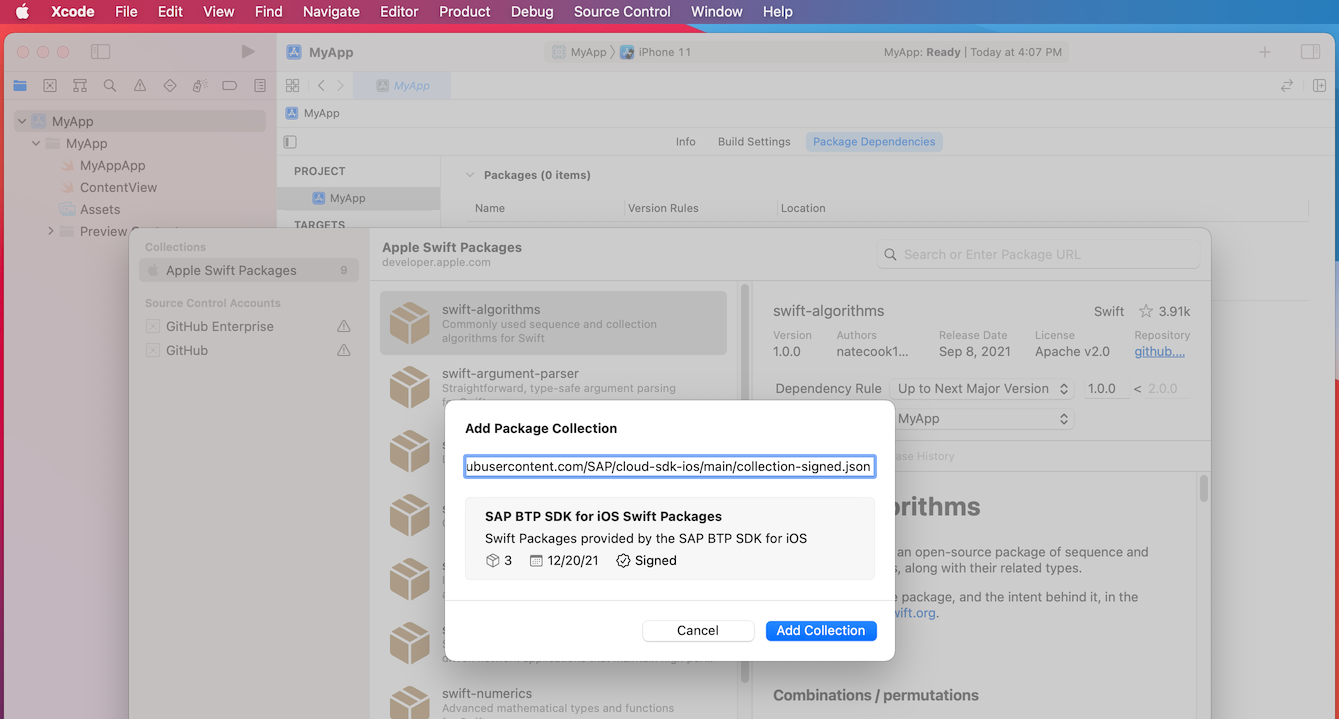Expand the Preview Content folder
1339x719 pixels.
[51, 232]
